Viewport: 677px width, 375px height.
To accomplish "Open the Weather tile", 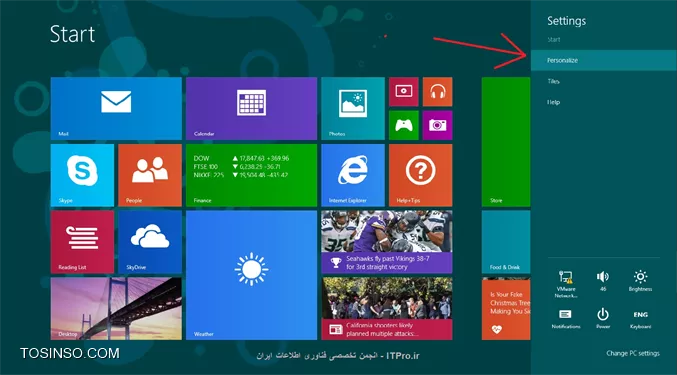I will coord(251,275).
